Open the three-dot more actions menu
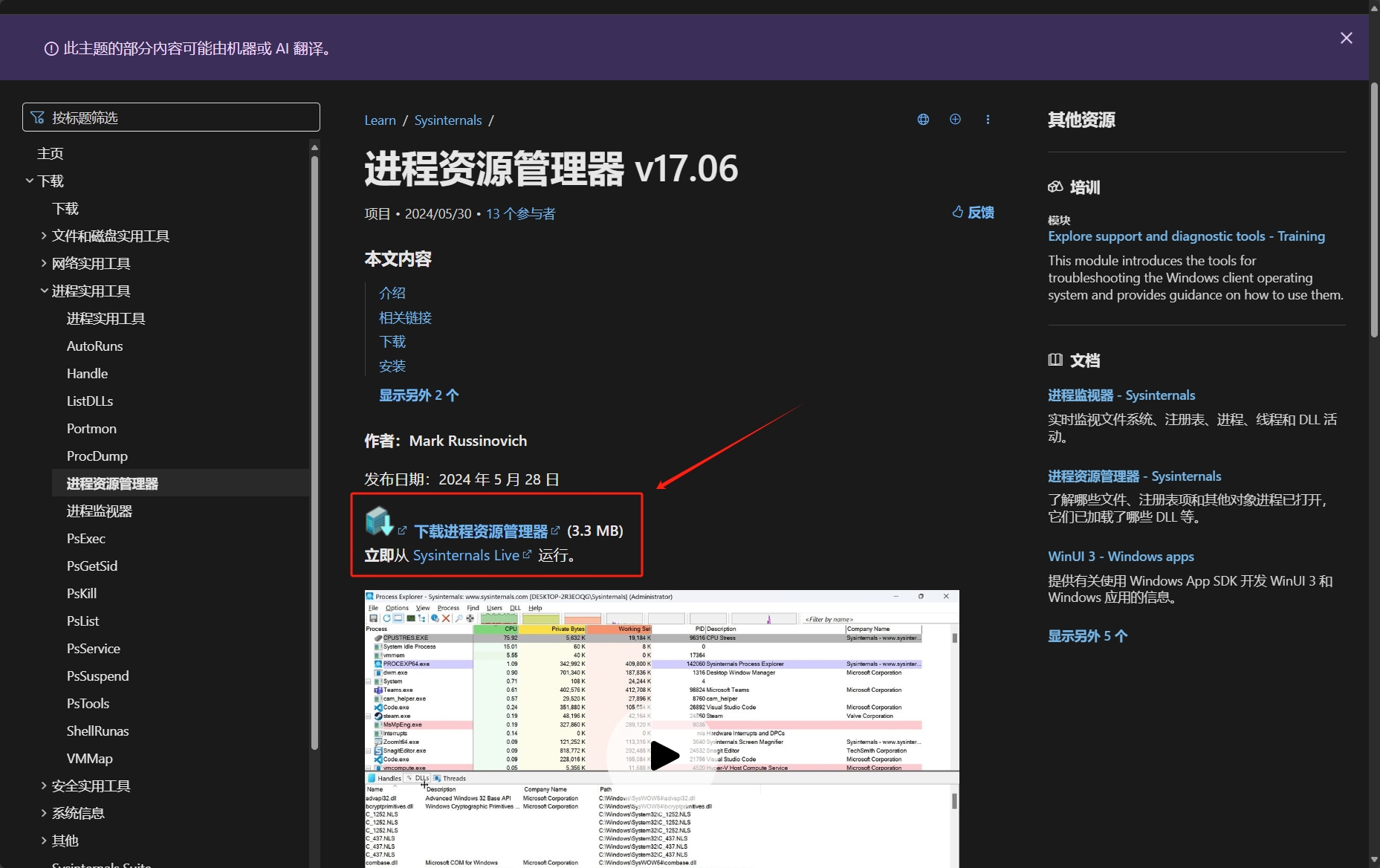 tap(988, 120)
